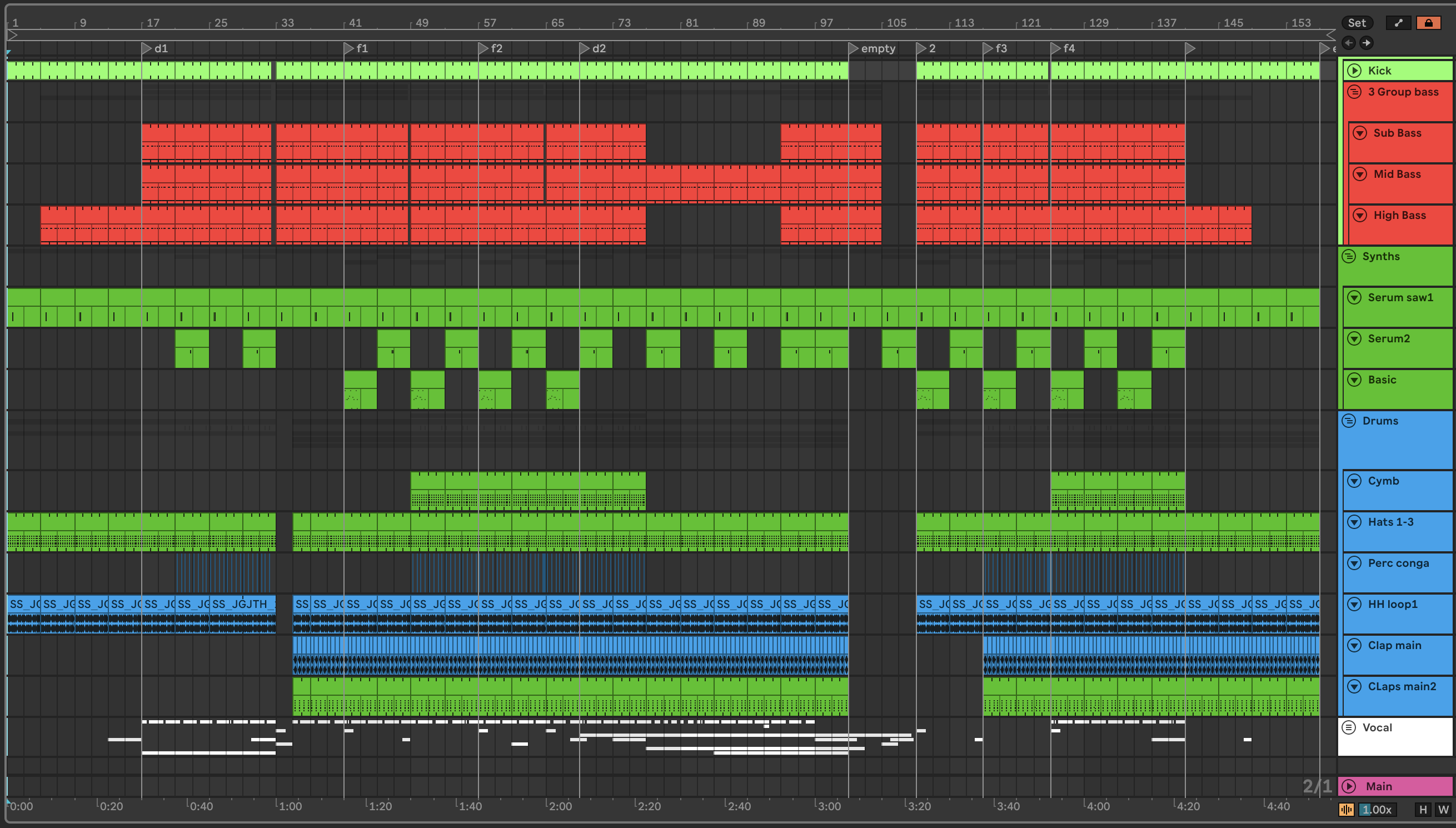The width and height of the screenshot is (1456, 828).
Task: Click the 1.00x zoom value slider
Action: [1377, 809]
